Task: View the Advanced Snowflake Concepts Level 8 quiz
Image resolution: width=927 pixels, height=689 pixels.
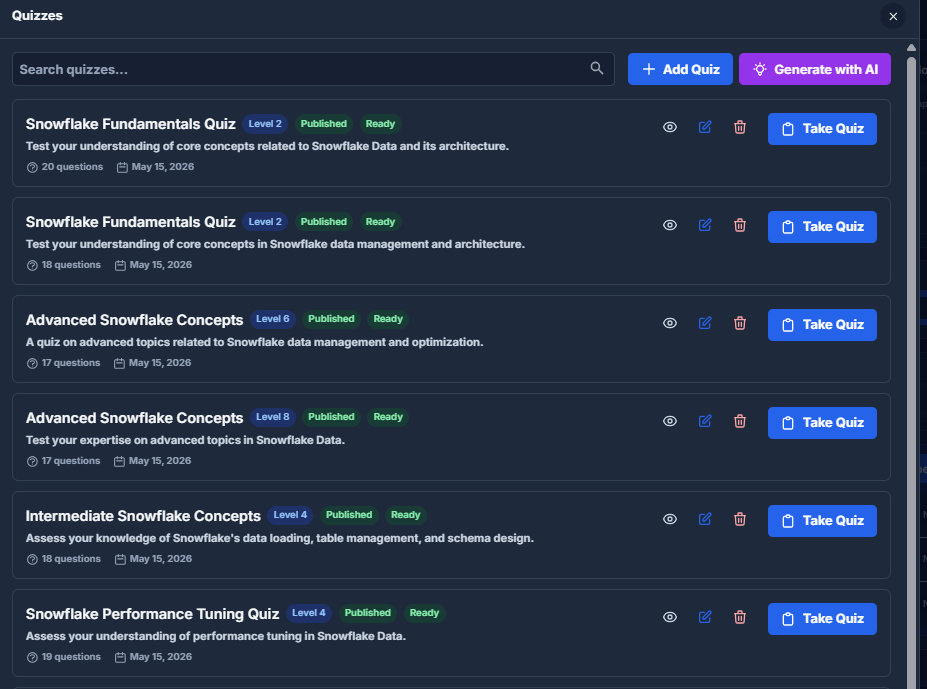Action: click(670, 421)
